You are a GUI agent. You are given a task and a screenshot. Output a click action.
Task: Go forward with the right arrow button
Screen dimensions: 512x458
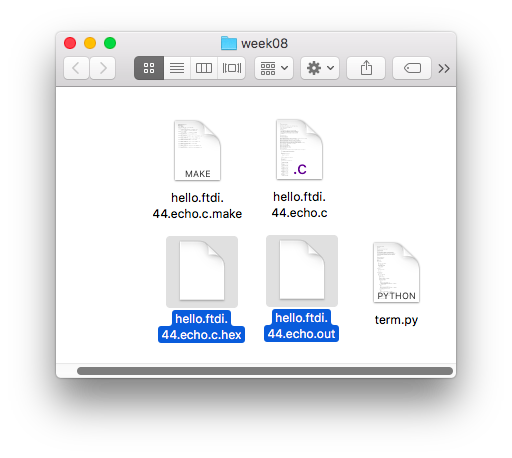coord(103,68)
